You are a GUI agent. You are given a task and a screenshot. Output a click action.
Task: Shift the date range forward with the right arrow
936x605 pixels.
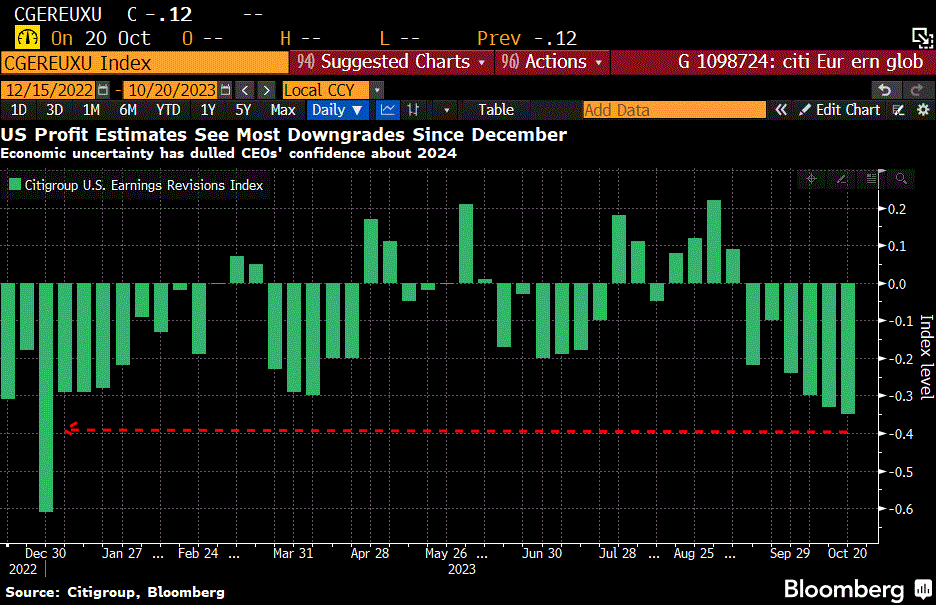266,90
